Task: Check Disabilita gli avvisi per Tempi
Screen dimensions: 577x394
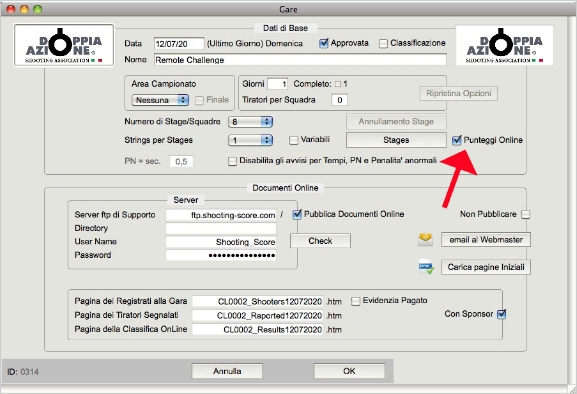Action: 232,161
